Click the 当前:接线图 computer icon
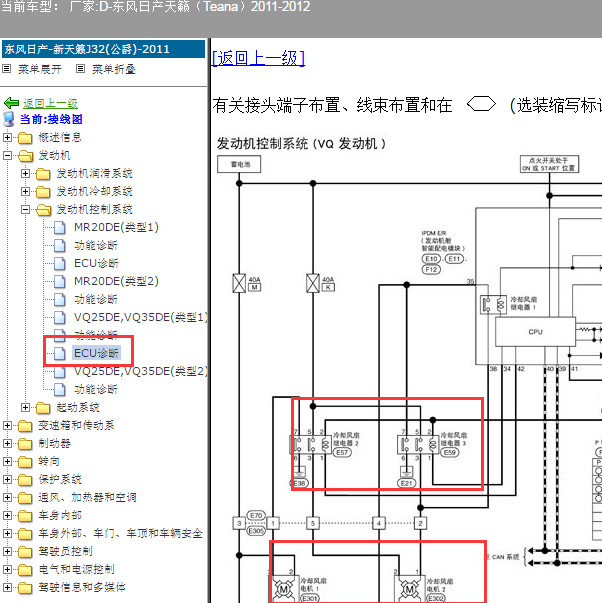Viewport: 602px width, 603px height. [11, 120]
